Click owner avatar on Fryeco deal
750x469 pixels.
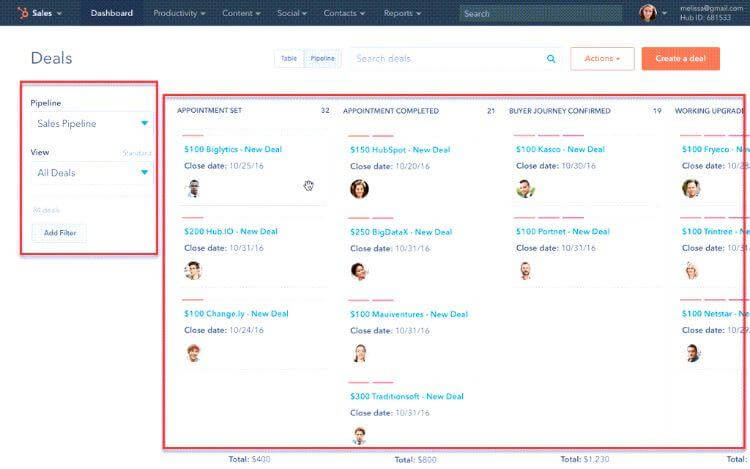pos(691,188)
